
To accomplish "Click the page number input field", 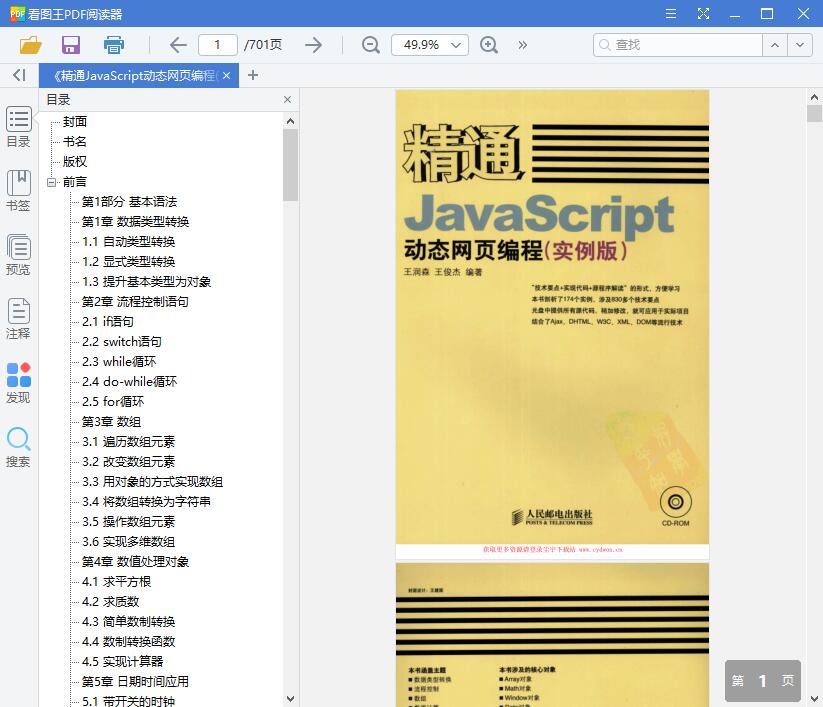I will pyautogui.click(x=218, y=45).
